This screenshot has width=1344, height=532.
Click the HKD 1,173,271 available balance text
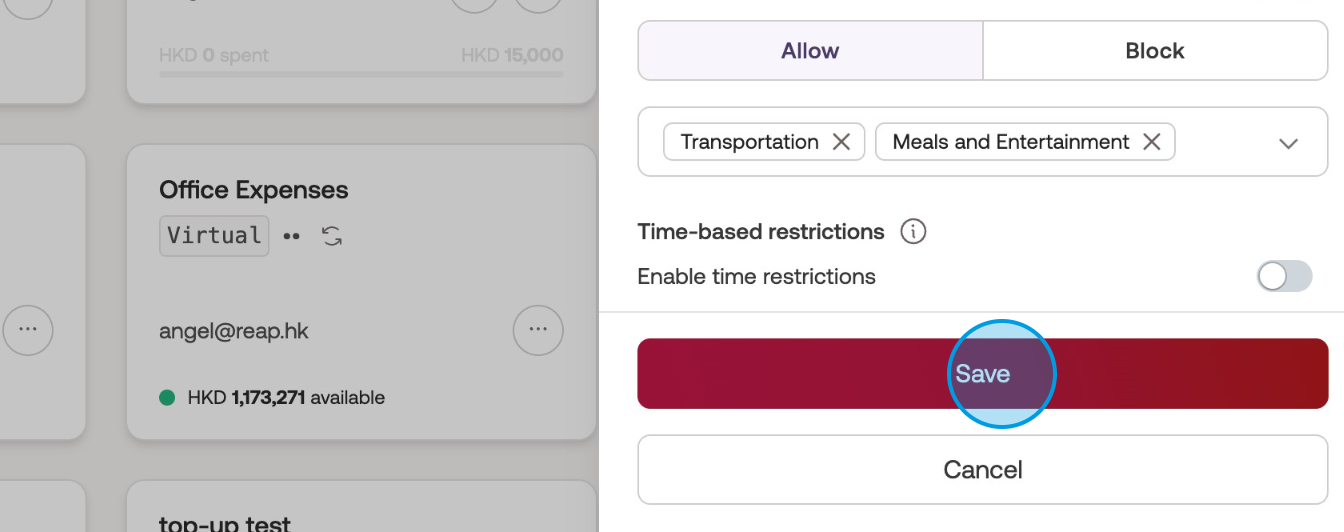pyautogui.click(x=286, y=398)
